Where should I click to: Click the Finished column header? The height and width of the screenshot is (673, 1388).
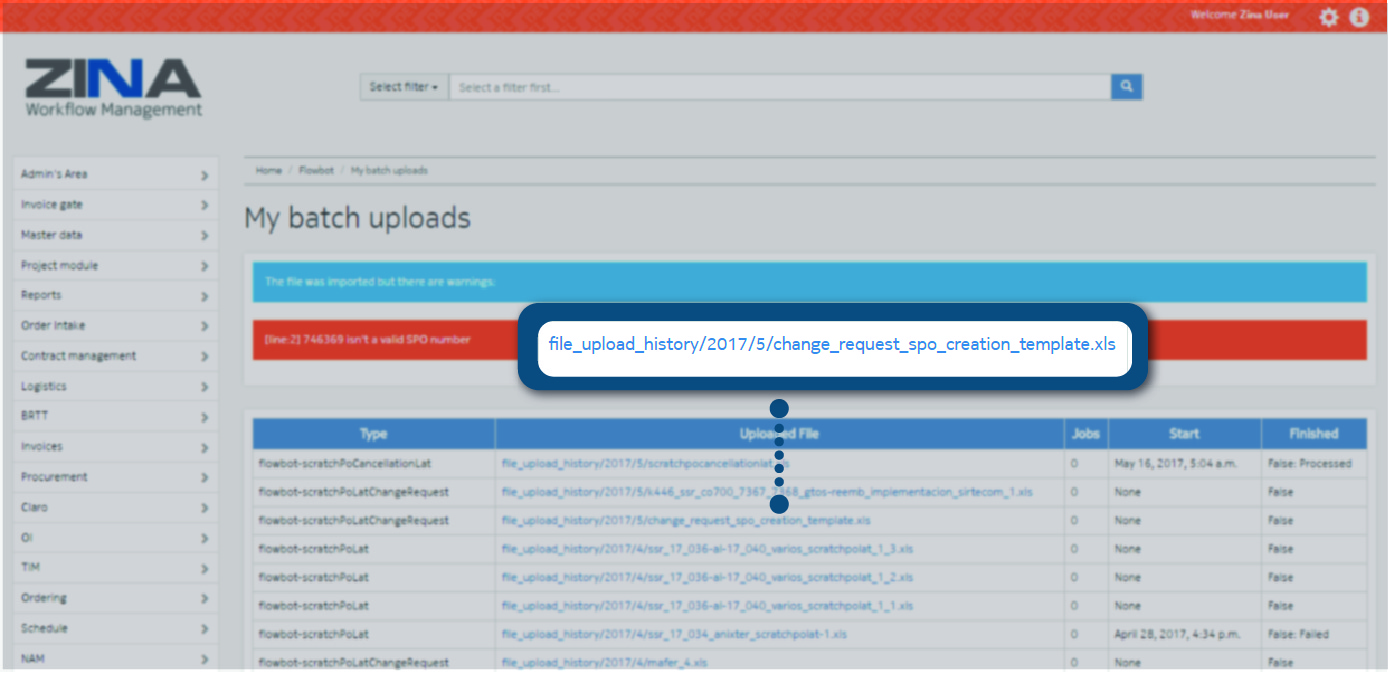point(1313,434)
